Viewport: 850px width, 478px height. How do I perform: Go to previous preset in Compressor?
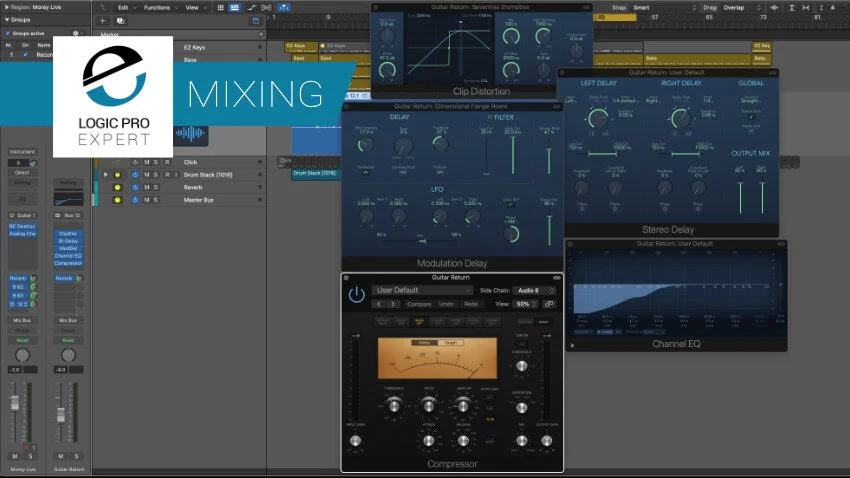379,304
